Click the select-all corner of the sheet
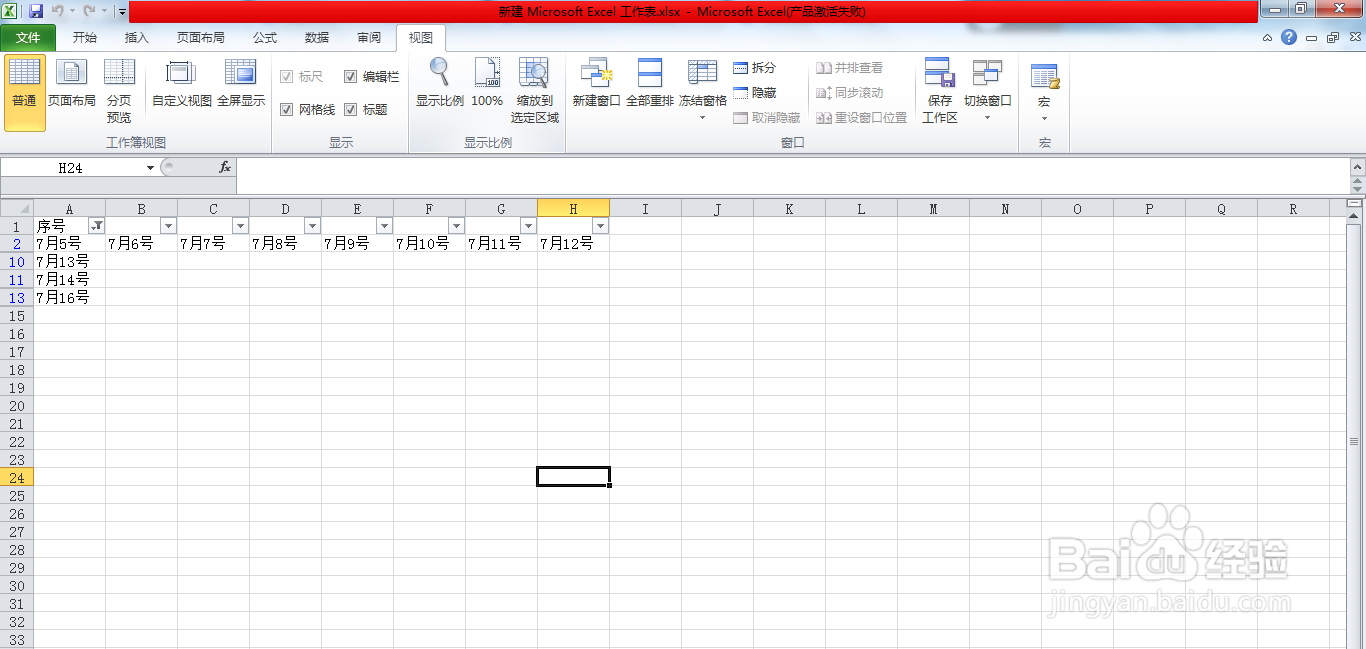The image size is (1366, 649). point(17,208)
